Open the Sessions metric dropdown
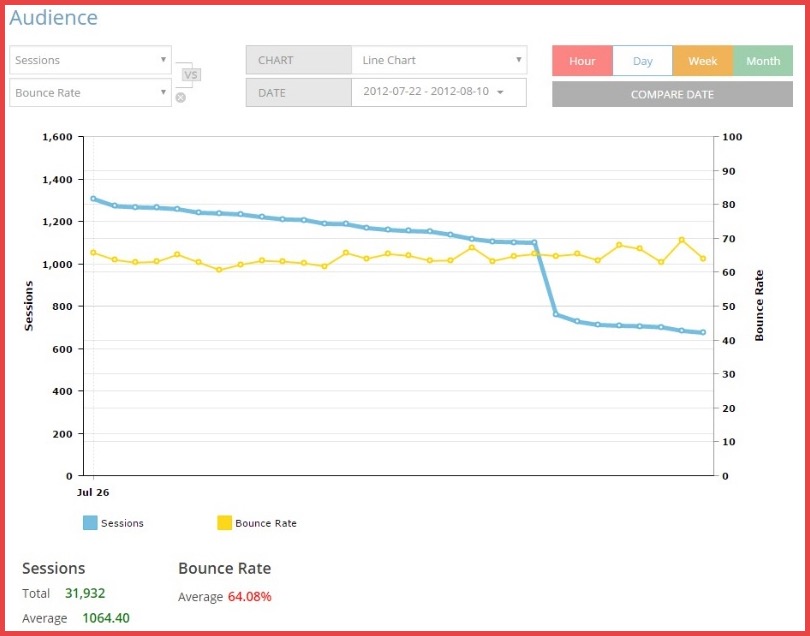The width and height of the screenshot is (810, 636). (90, 60)
